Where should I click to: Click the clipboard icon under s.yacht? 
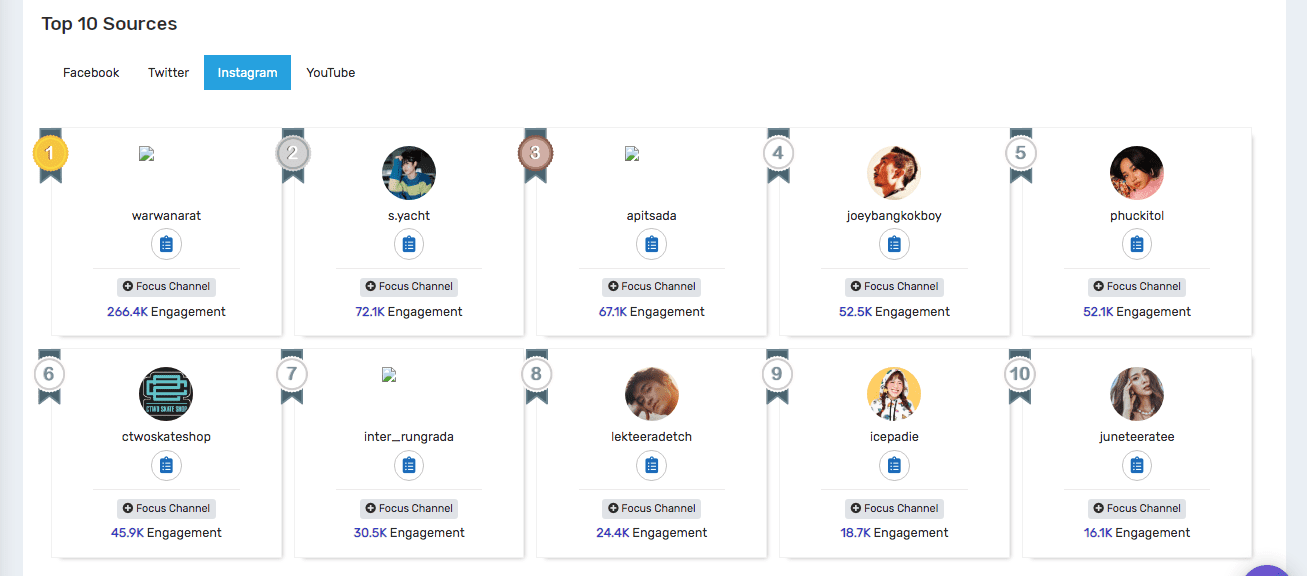pos(409,244)
